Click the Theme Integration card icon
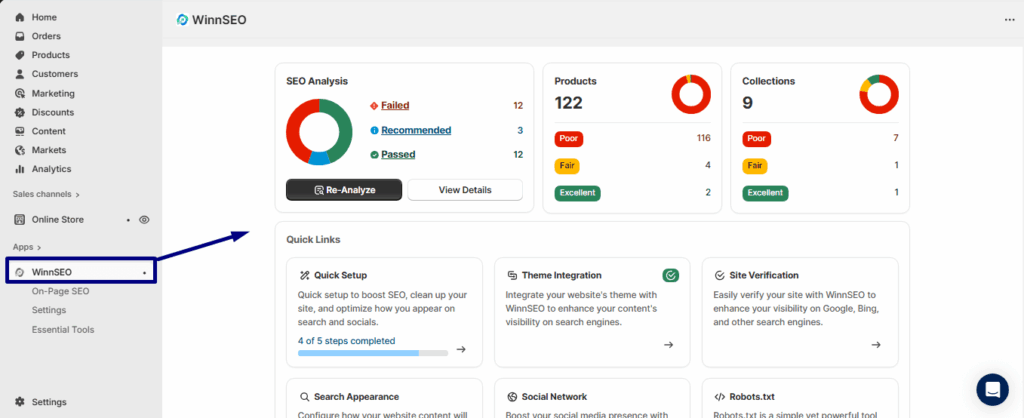The width and height of the screenshot is (1024, 418). coord(512,276)
